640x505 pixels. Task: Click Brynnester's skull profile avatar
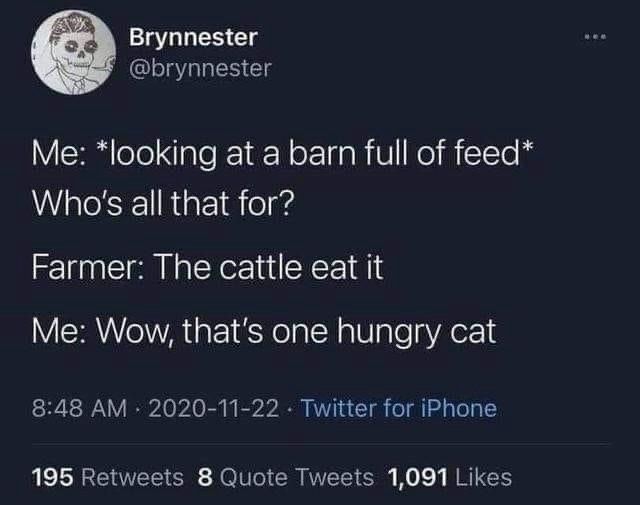(70, 52)
